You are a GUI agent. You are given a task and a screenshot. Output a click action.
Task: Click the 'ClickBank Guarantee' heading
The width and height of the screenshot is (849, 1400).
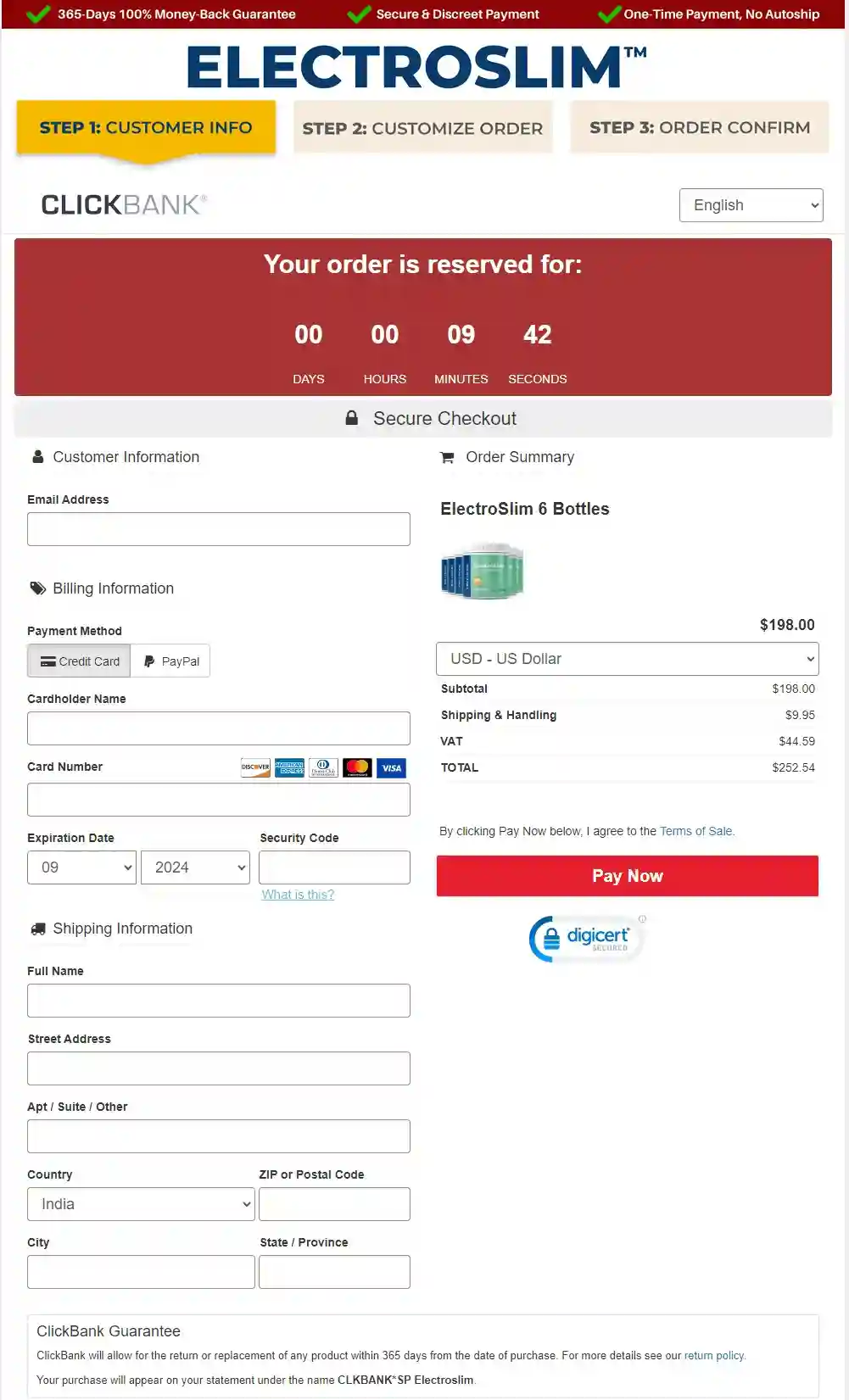point(109,1331)
